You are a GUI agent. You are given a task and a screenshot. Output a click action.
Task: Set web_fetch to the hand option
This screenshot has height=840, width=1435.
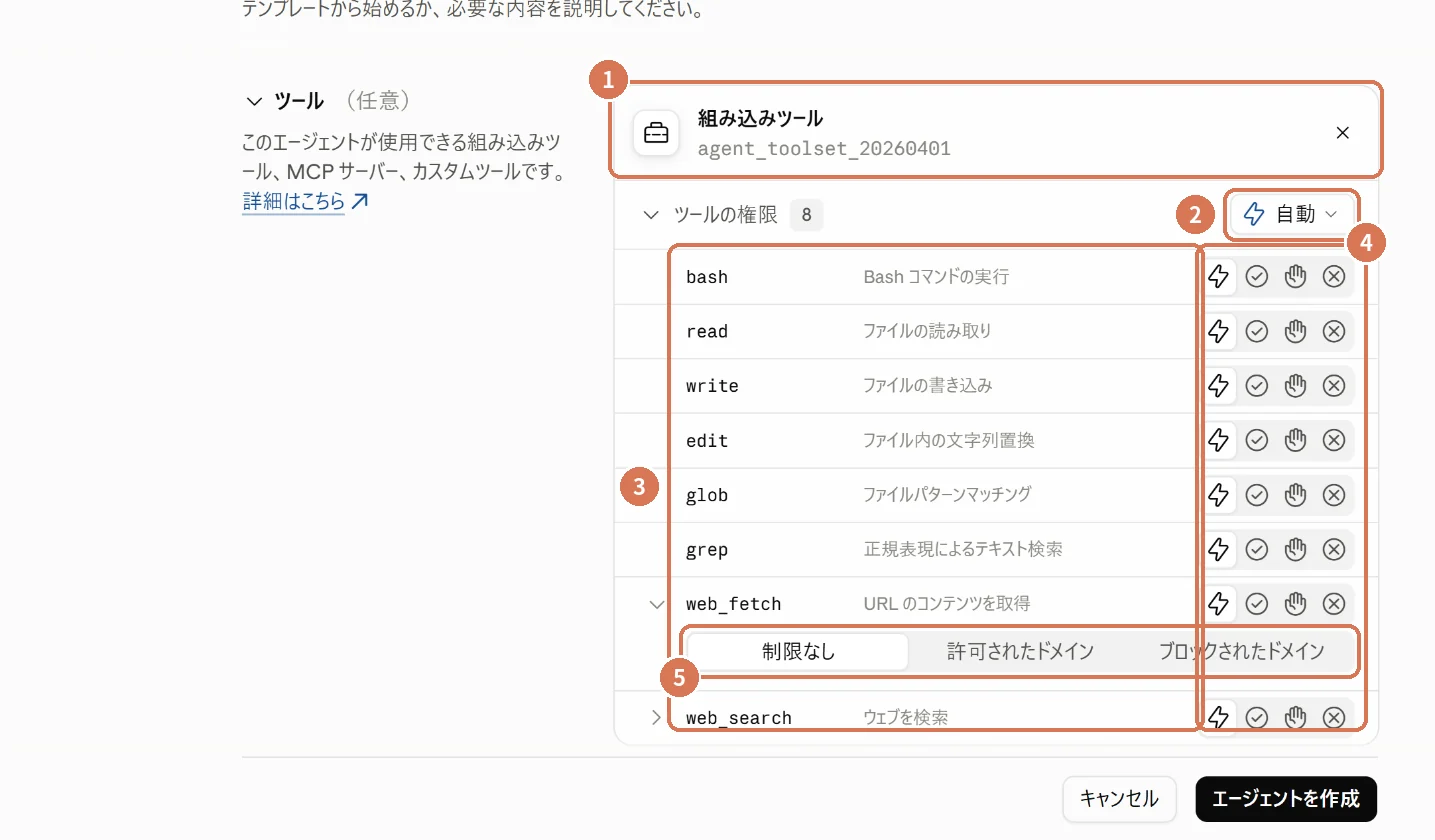click(1296, 604)
